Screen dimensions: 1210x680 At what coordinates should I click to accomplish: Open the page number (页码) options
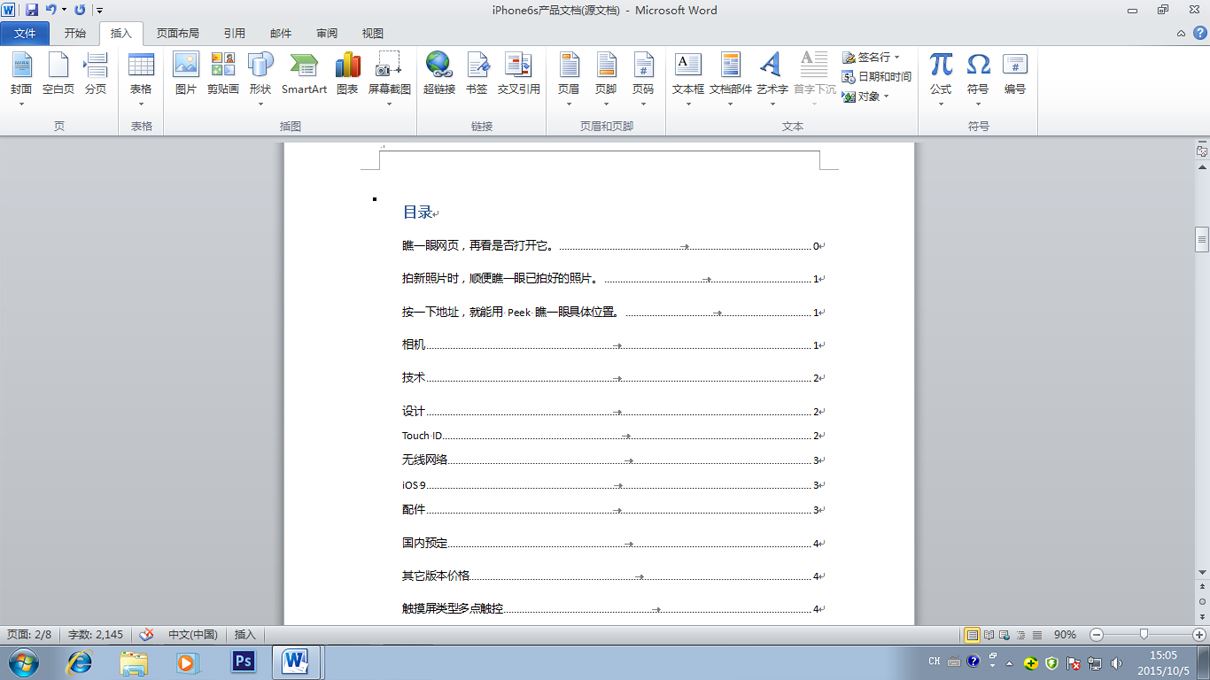pyautogui.click(x=643, y=78)
